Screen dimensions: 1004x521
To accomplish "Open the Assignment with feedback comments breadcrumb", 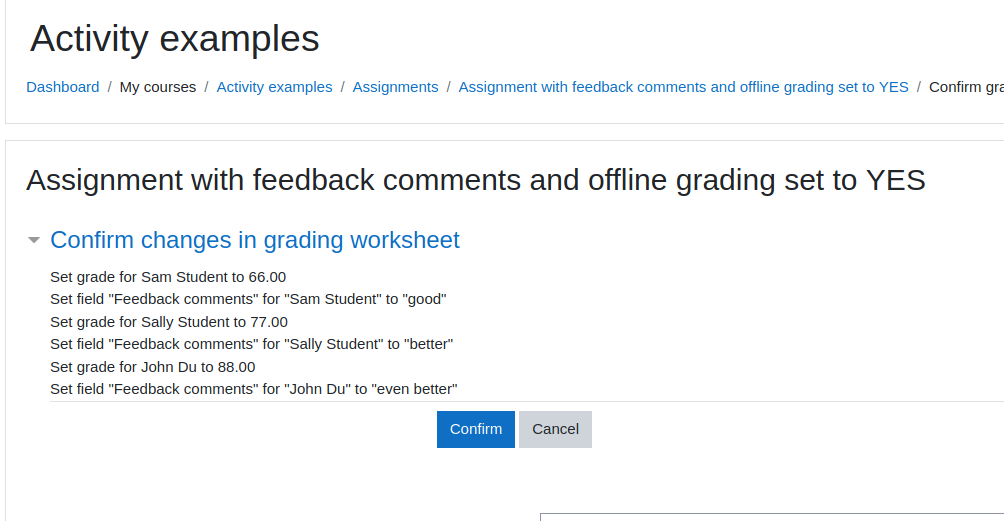I will [683, 87].
